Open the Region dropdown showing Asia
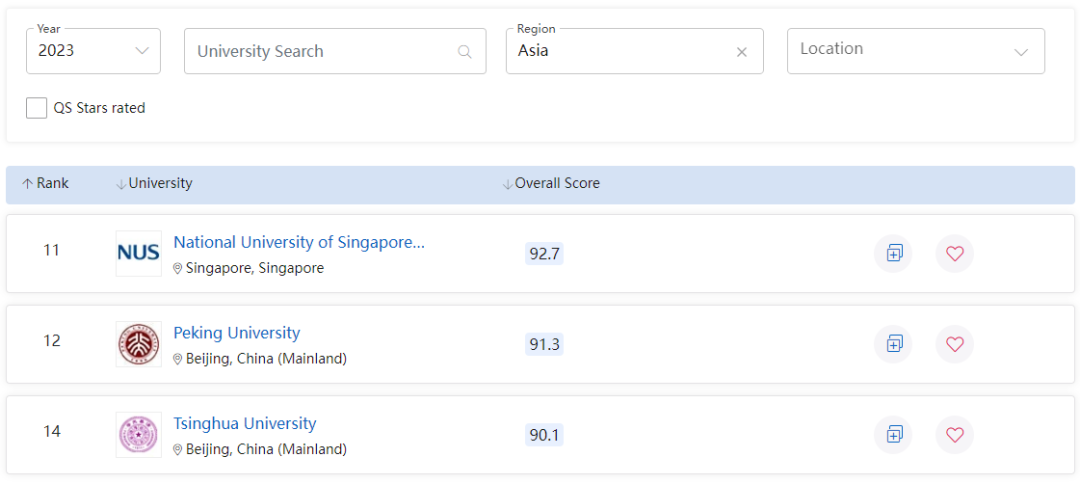The width and height of the screenshot is (1080, 484). 634,51
